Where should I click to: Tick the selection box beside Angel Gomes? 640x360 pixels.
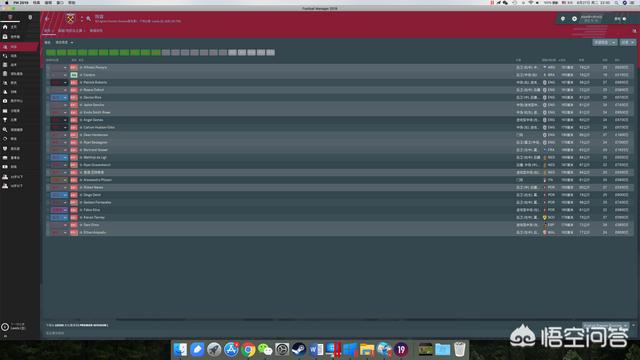coord(48,120)
